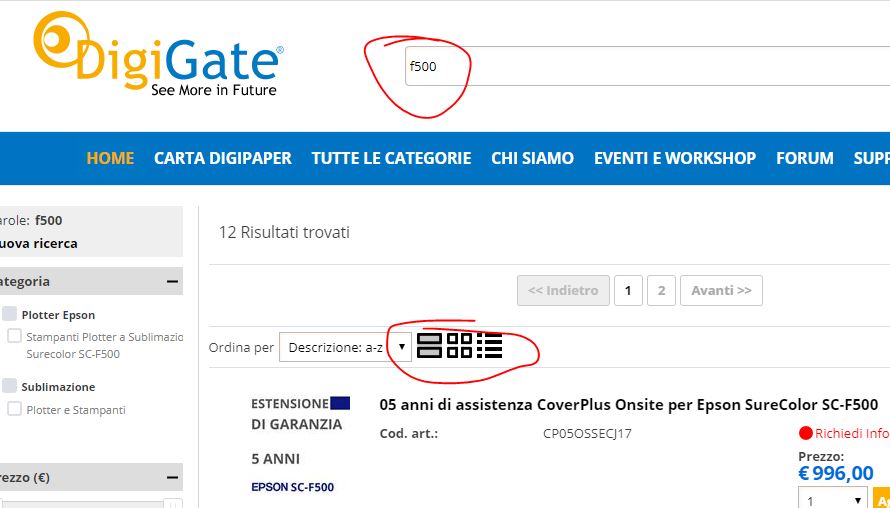The width and height of the screenshot is (890, 508).
Task: Collapse the Prezzo filter section
Action: [x=173, y=477]
